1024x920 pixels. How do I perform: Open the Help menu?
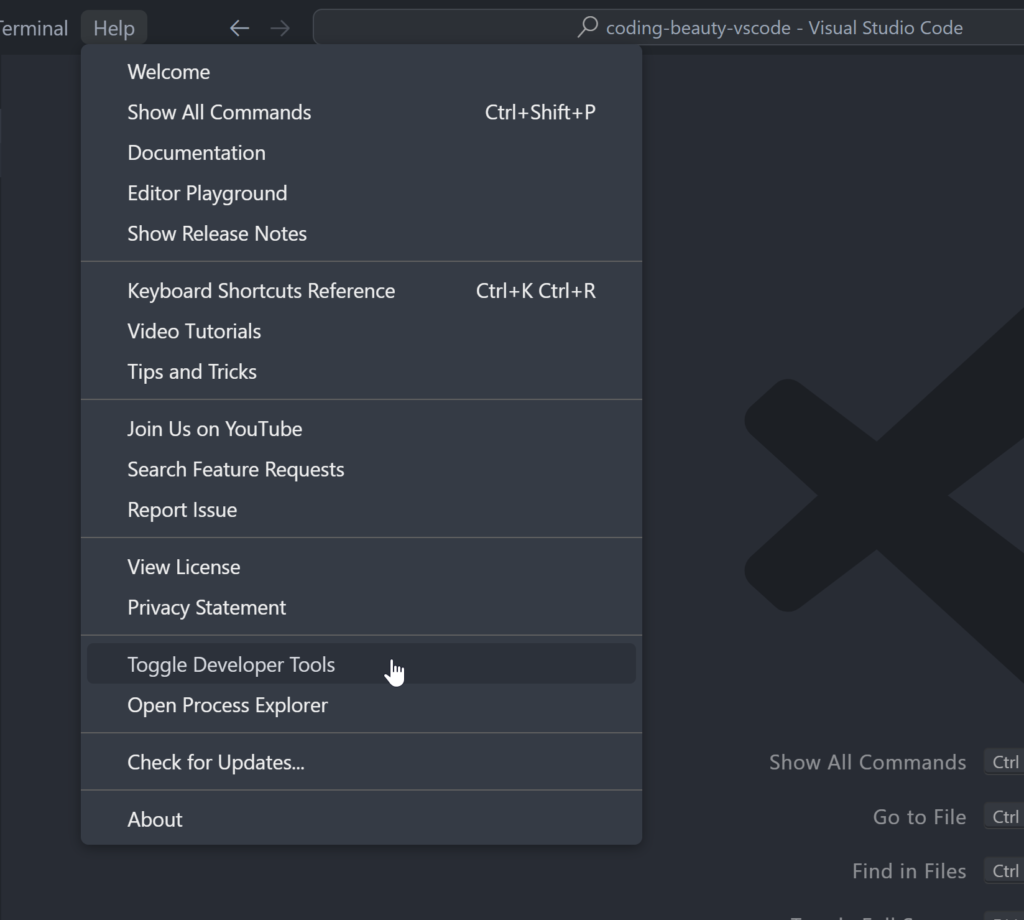point(114,28)
